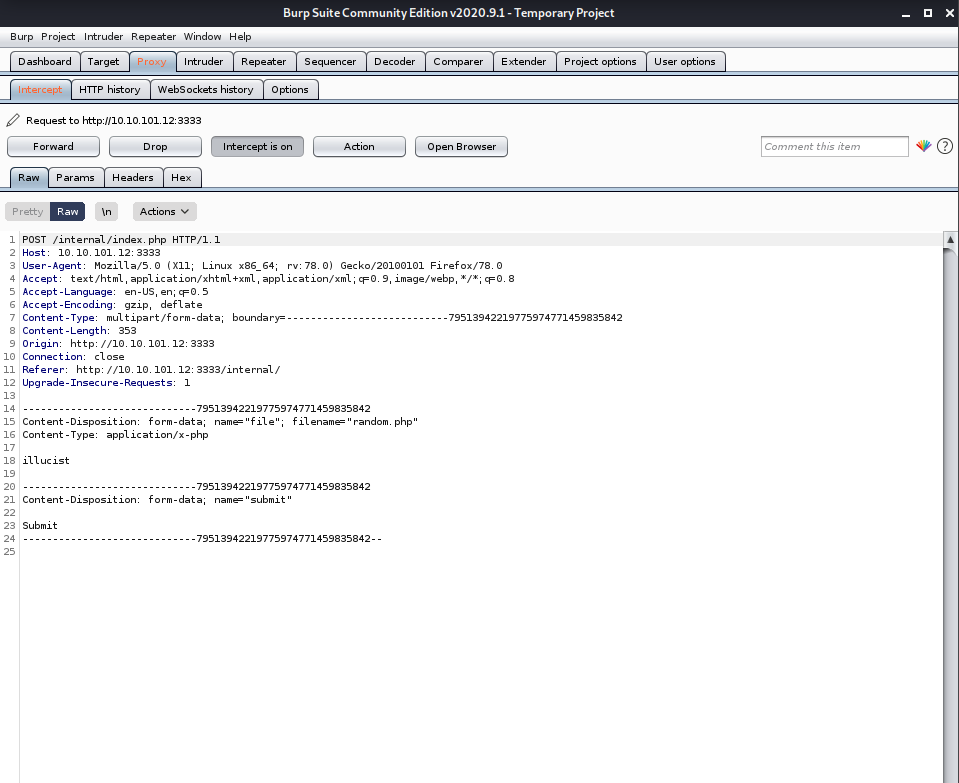This screenshot has height=783, width=959.
Task: Select the Proxy tab
Action: [x=152, y=62]
